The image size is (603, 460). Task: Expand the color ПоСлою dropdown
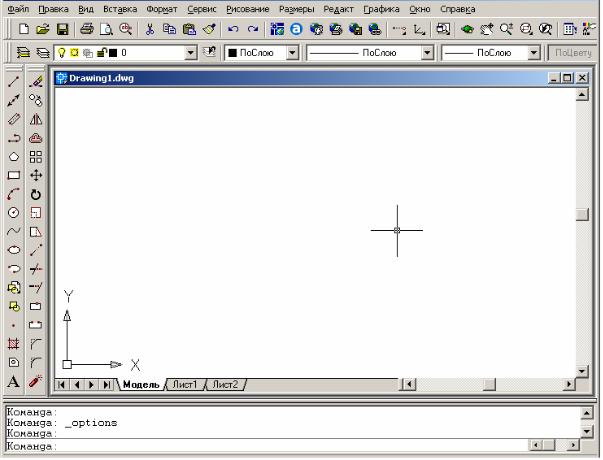pos(293,53)
